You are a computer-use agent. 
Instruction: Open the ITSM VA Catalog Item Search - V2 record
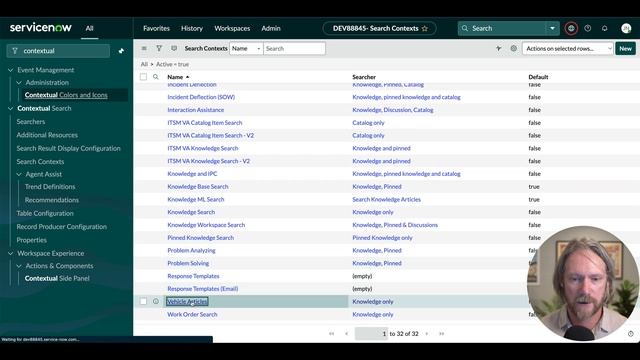click(x=211, y=136)
